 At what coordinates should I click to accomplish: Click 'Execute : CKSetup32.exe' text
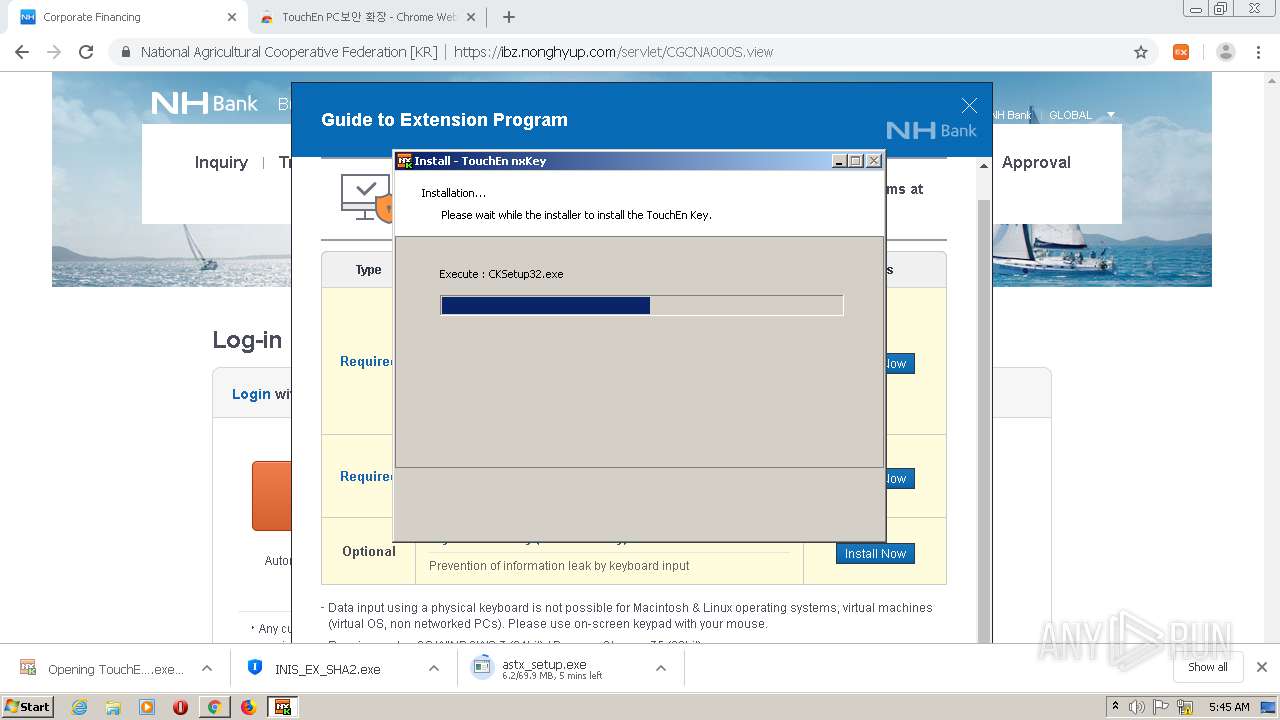click(x=501, y=274)
